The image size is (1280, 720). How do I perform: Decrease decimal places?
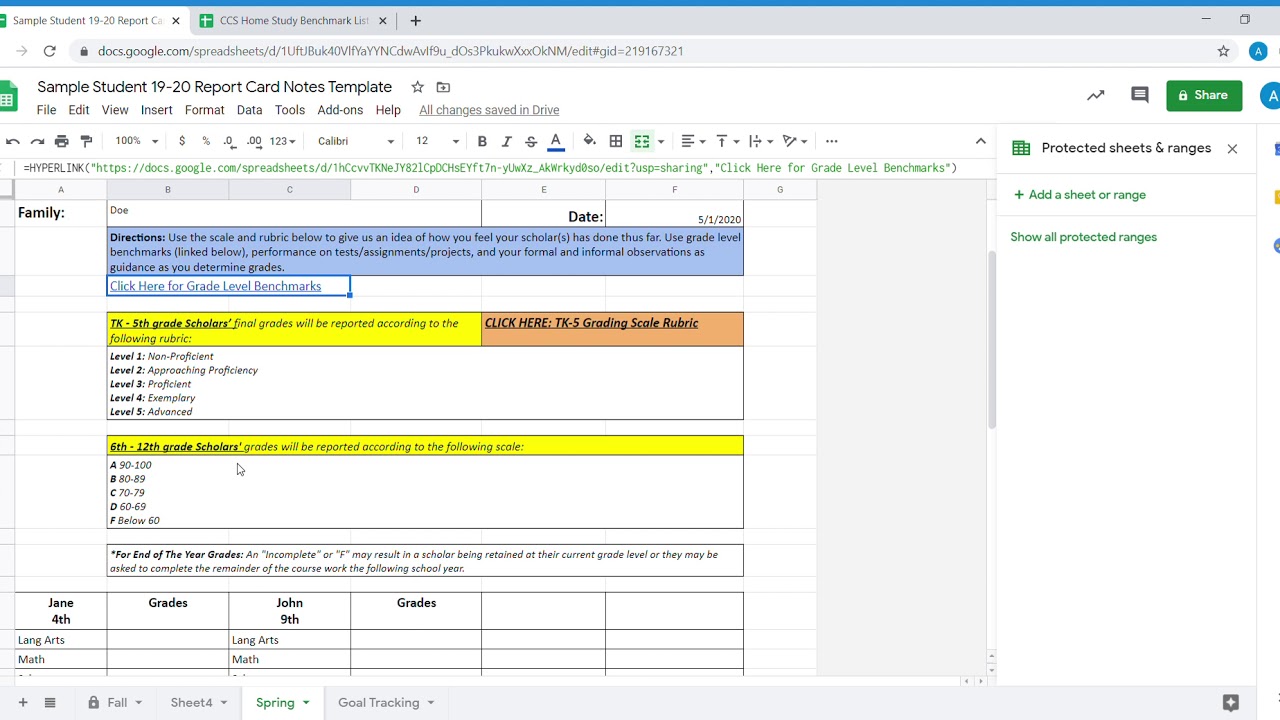pyautogui.click(x=230, y=141)
